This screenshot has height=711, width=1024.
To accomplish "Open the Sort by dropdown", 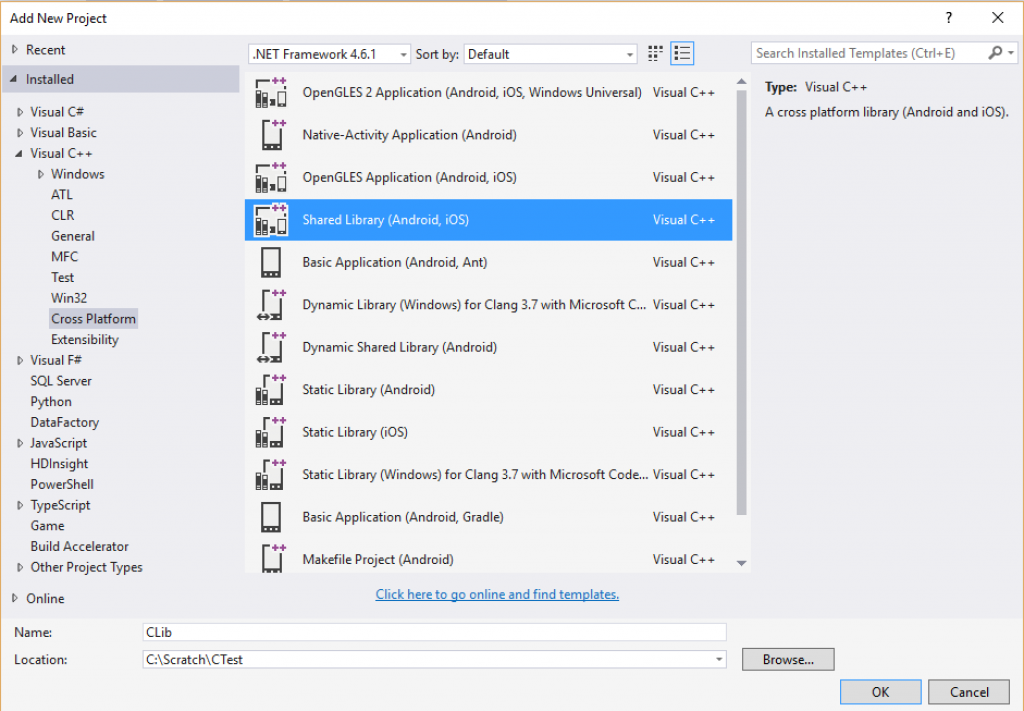I will click(630, 53).
